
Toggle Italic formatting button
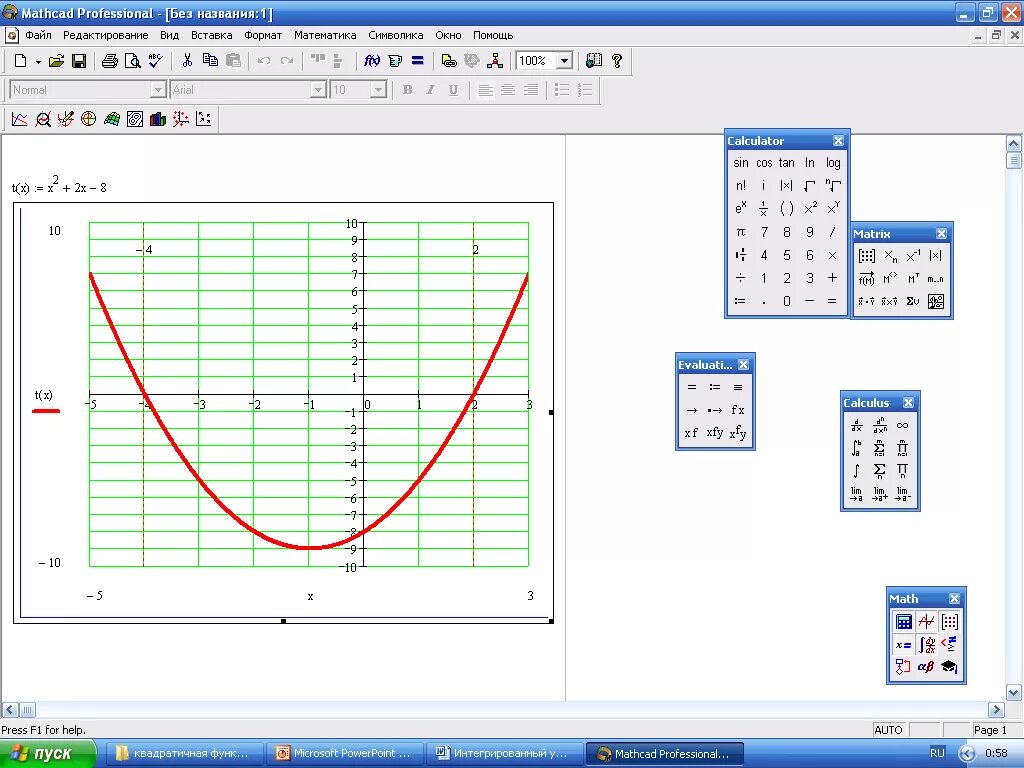(x=430, y=90)
